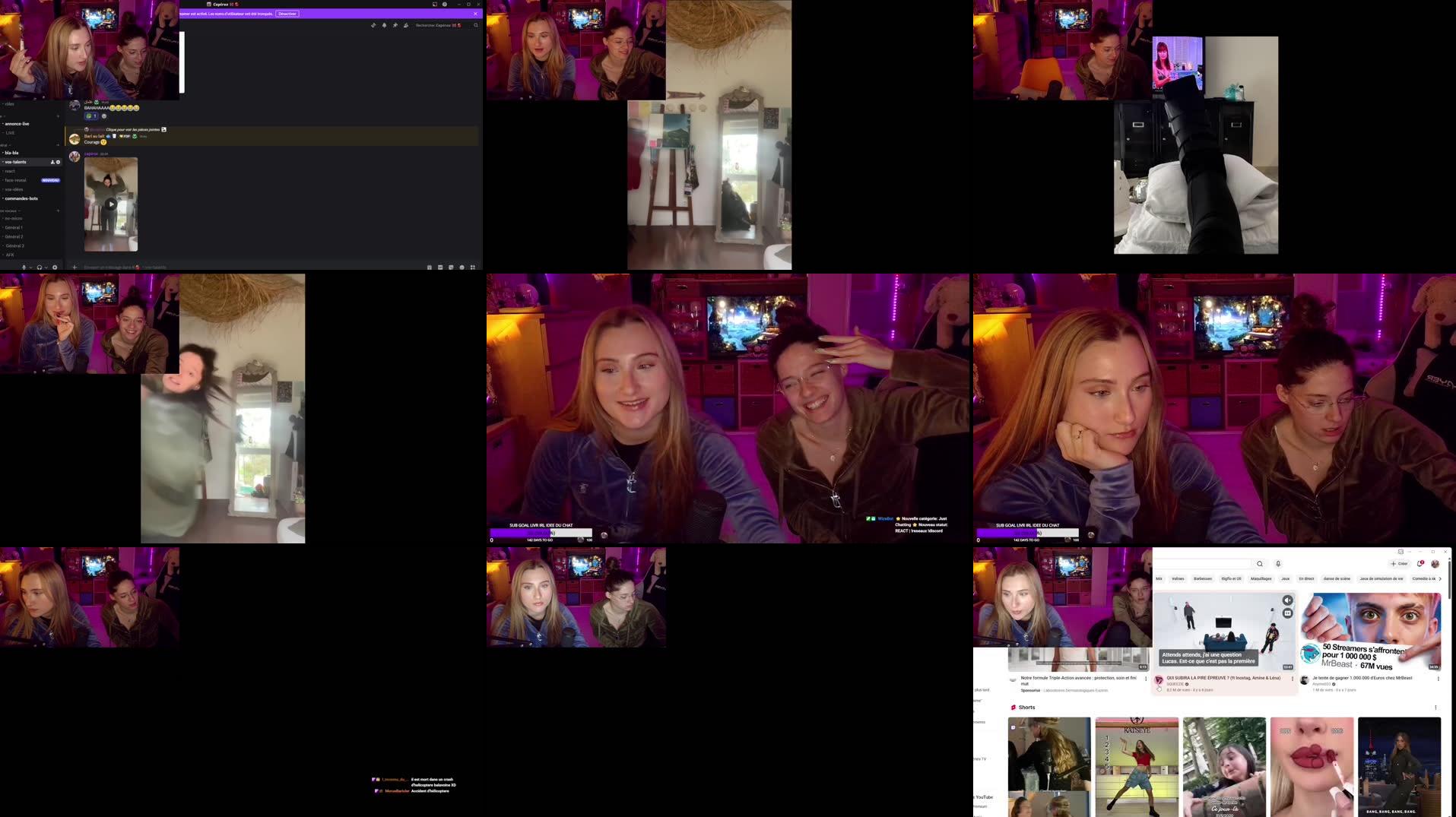
Task: Select the En direct chip on YouTube
Action: pyautogui.click(x=1305, y=578)
